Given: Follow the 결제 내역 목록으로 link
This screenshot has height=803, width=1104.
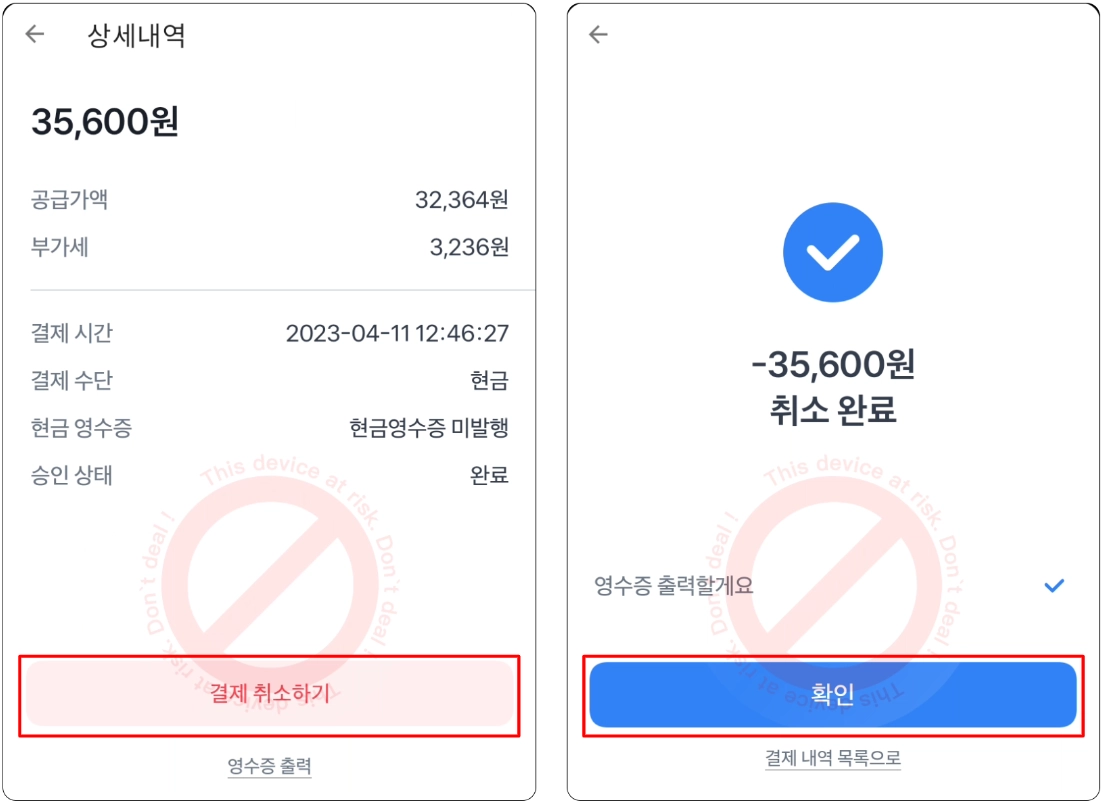Looking at the screenshot, I should point(832,758).
